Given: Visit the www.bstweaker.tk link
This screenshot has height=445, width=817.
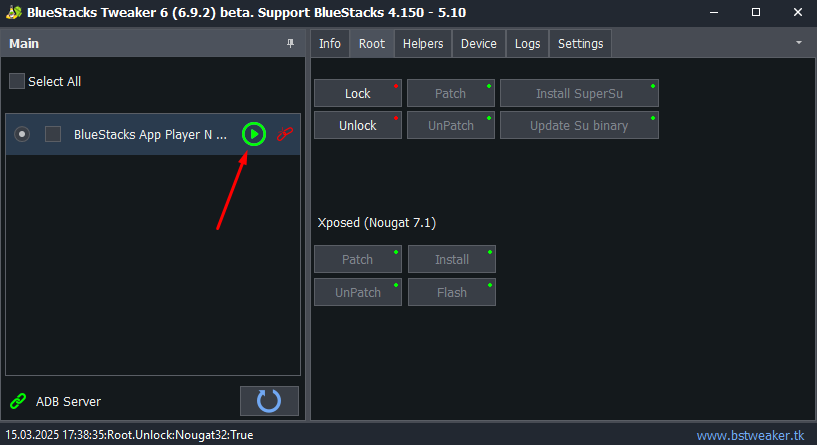Looking at the screenshot, I should (750, 435).
